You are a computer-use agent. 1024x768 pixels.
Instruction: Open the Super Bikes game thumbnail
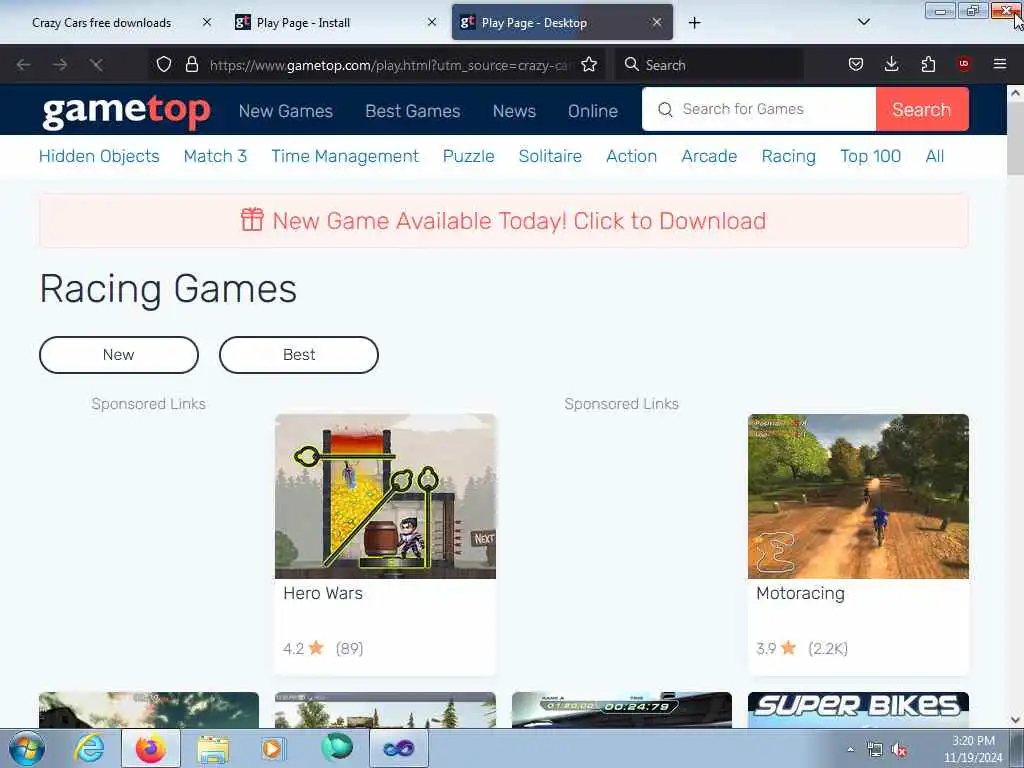858,710
